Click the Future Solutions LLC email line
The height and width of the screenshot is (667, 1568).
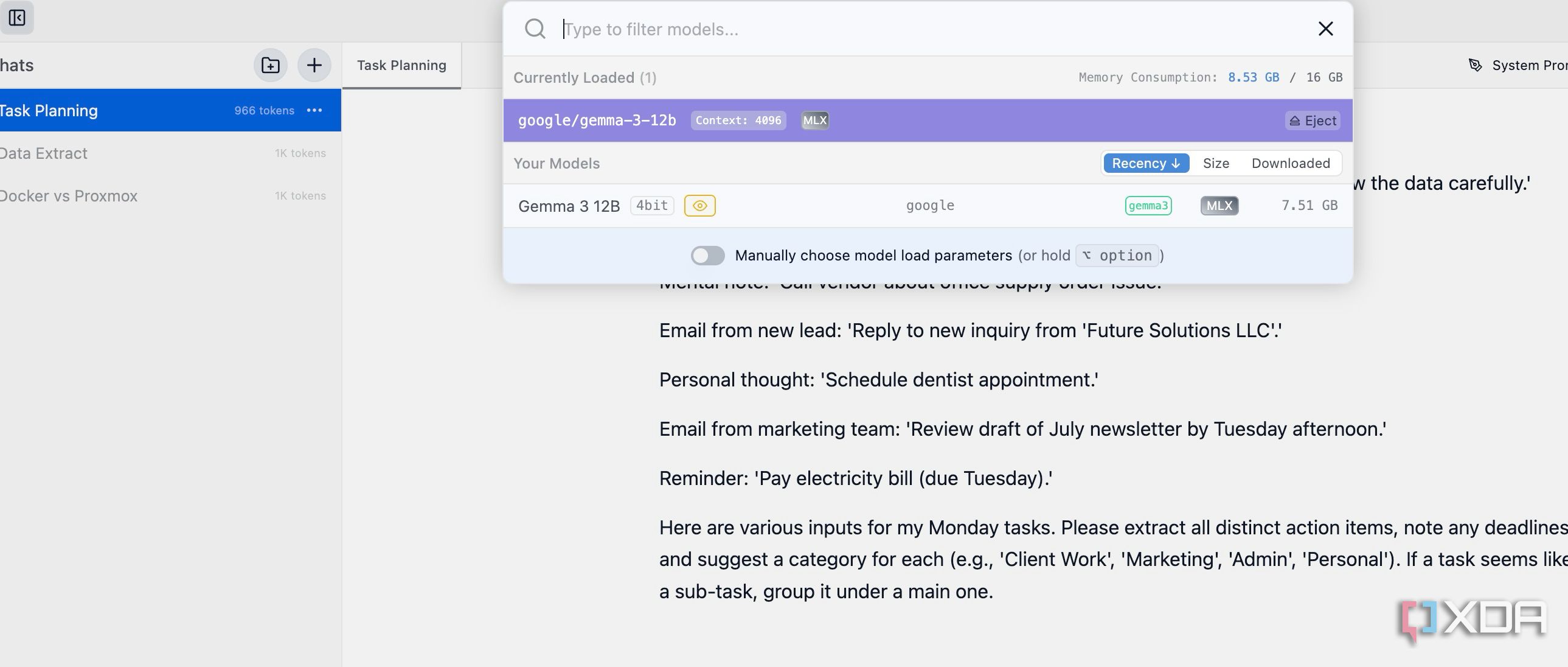[970, 330]
